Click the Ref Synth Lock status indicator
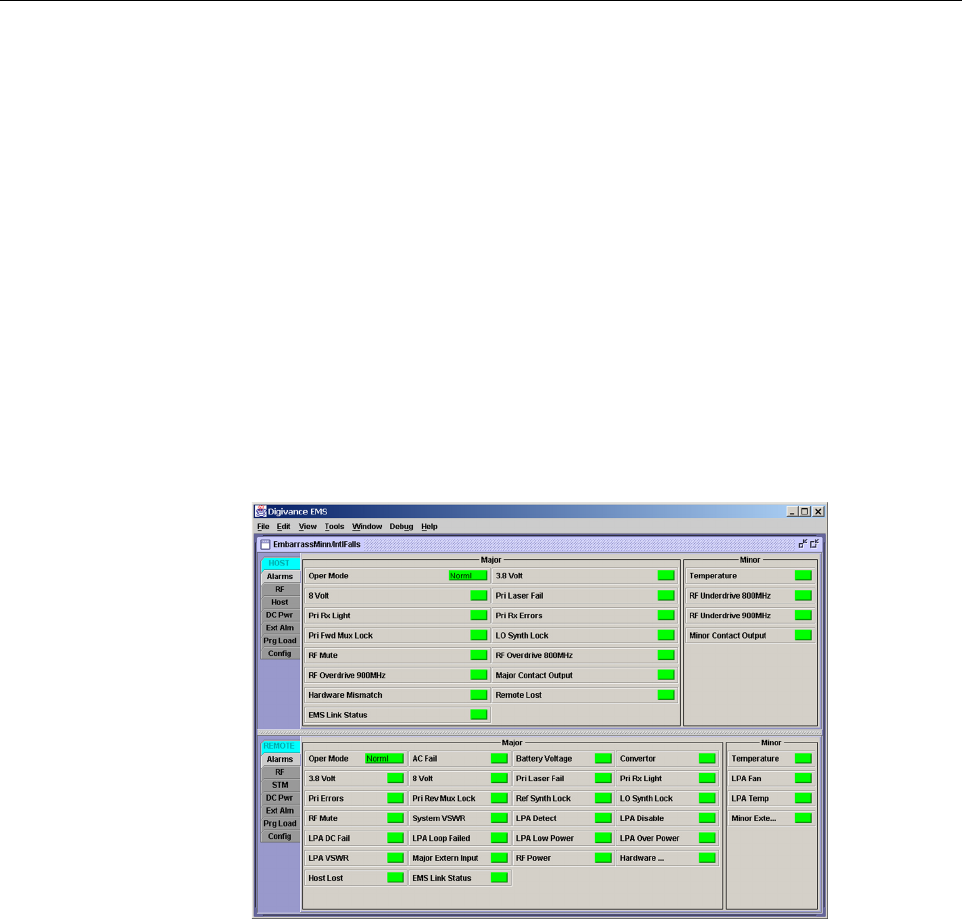962x919 pixels. point(603,798)
